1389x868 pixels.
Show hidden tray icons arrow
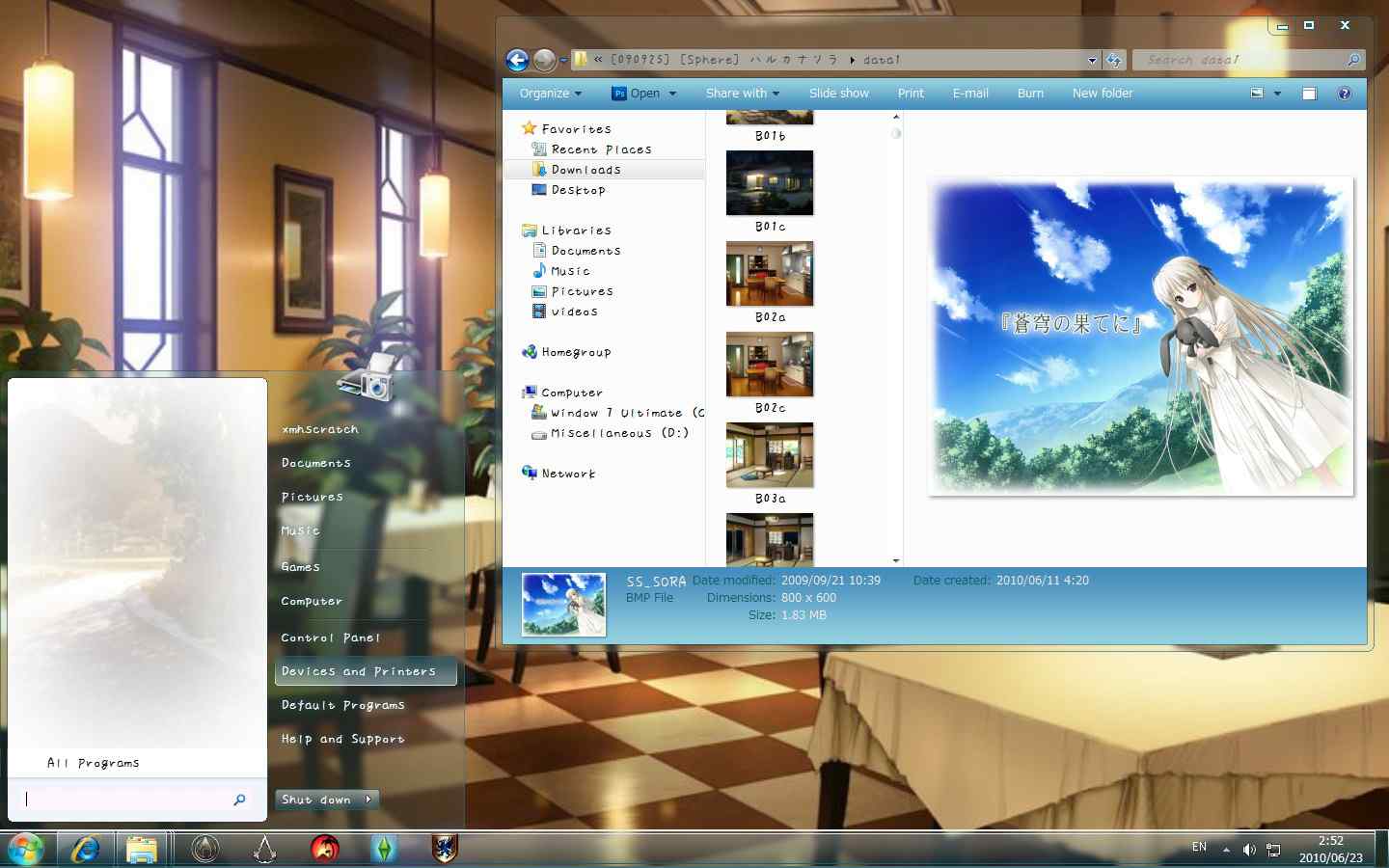click(1226, 850)
